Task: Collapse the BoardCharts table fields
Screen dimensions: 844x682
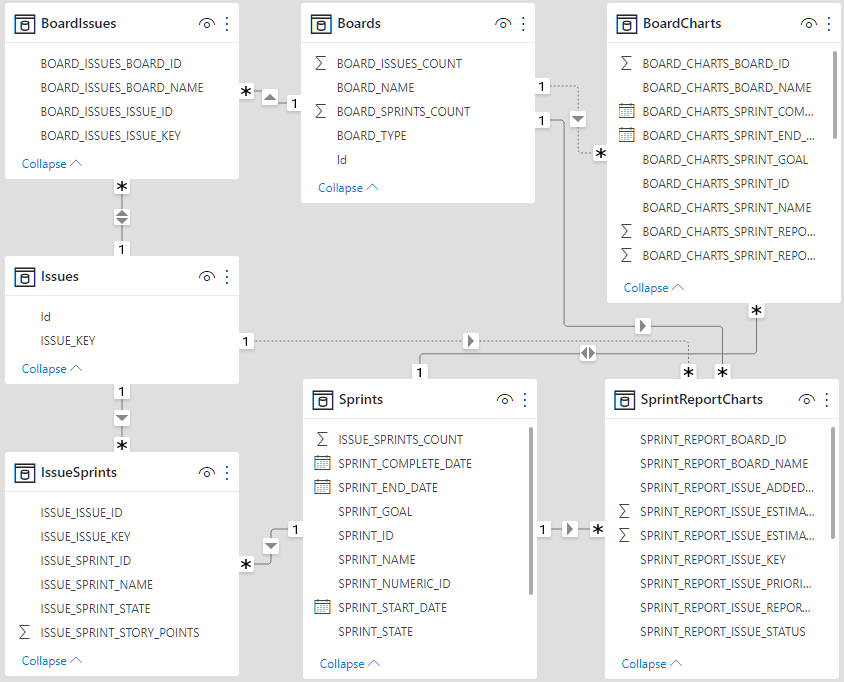Action: [x=654, y=288]
